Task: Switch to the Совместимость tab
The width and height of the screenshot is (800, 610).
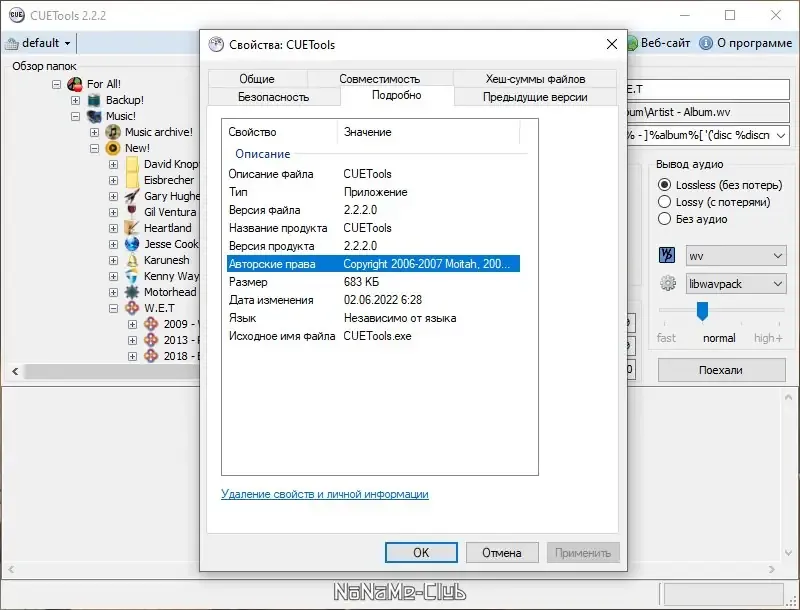Action: point(380,79)
